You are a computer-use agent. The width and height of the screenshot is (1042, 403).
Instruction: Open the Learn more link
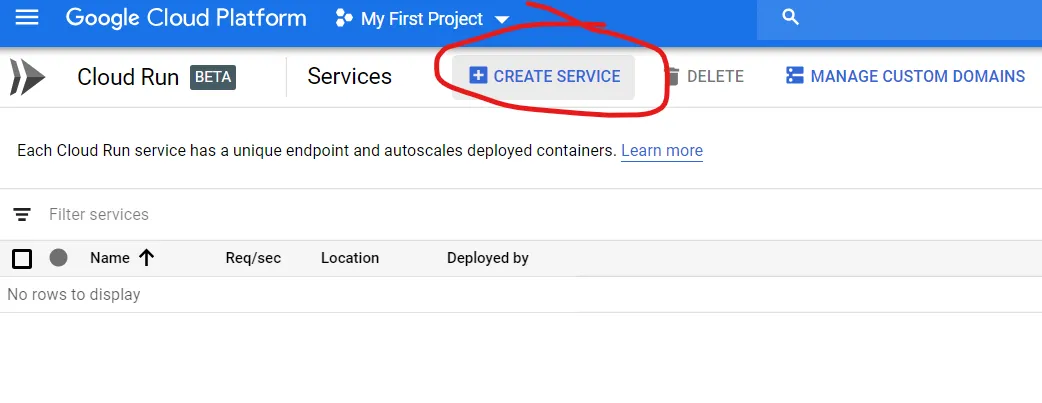[x=662, y=151]
